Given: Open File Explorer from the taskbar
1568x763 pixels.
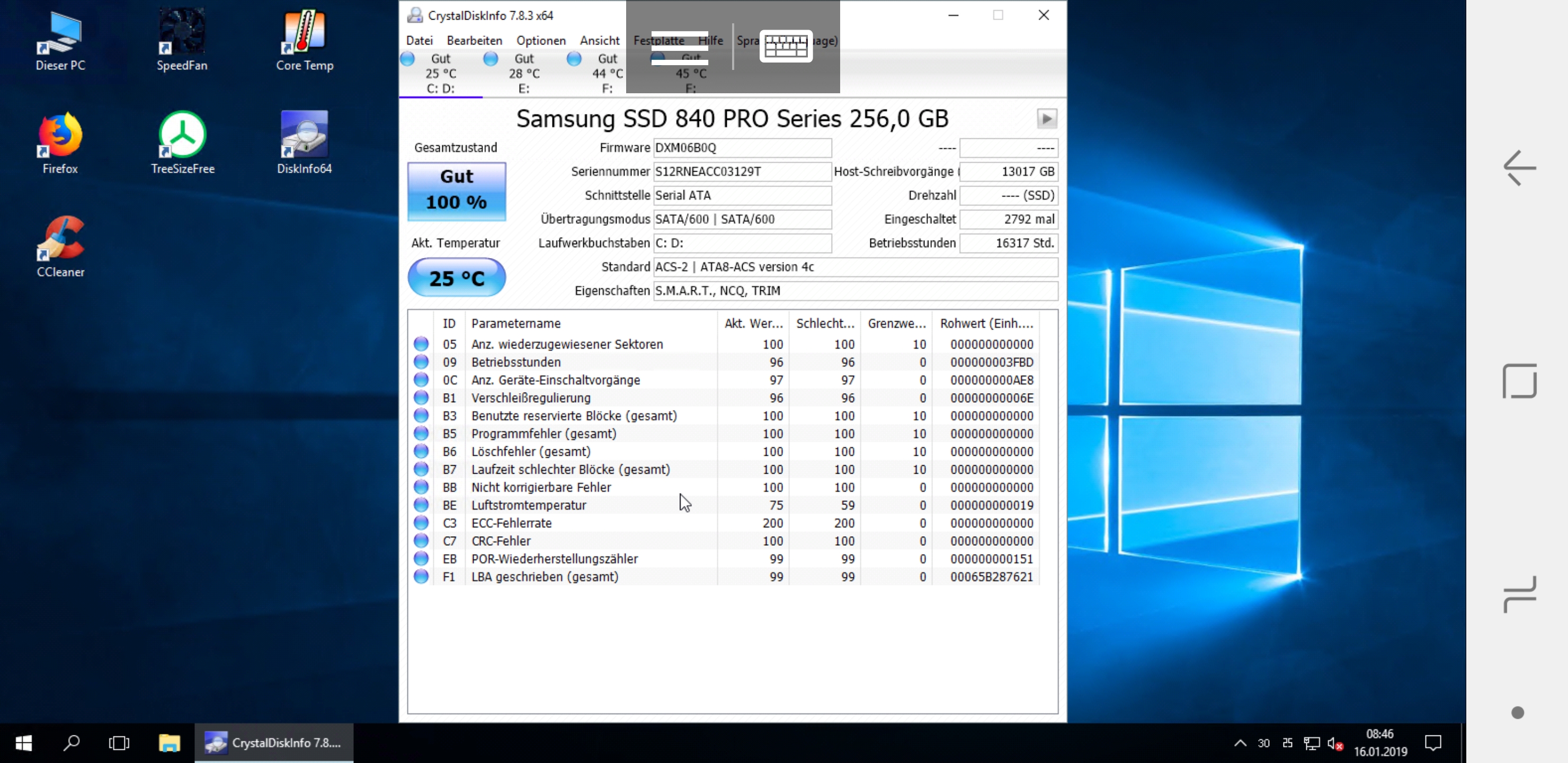Looking at the screenshot, I should tap(169, 743).
